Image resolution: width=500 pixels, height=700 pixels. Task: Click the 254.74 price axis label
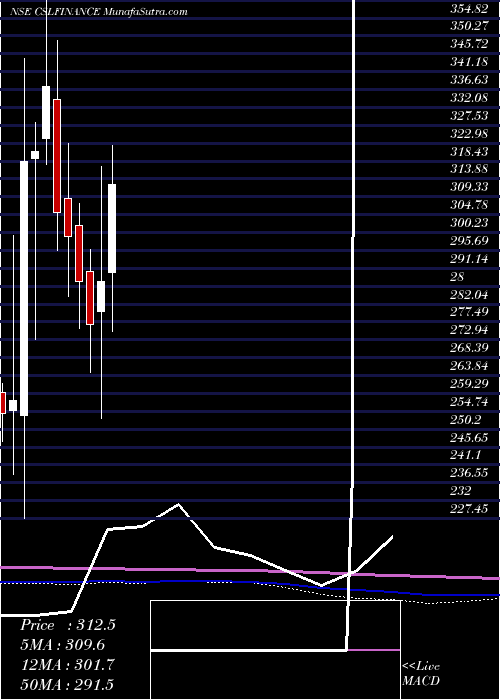click(x=469, y=401)
